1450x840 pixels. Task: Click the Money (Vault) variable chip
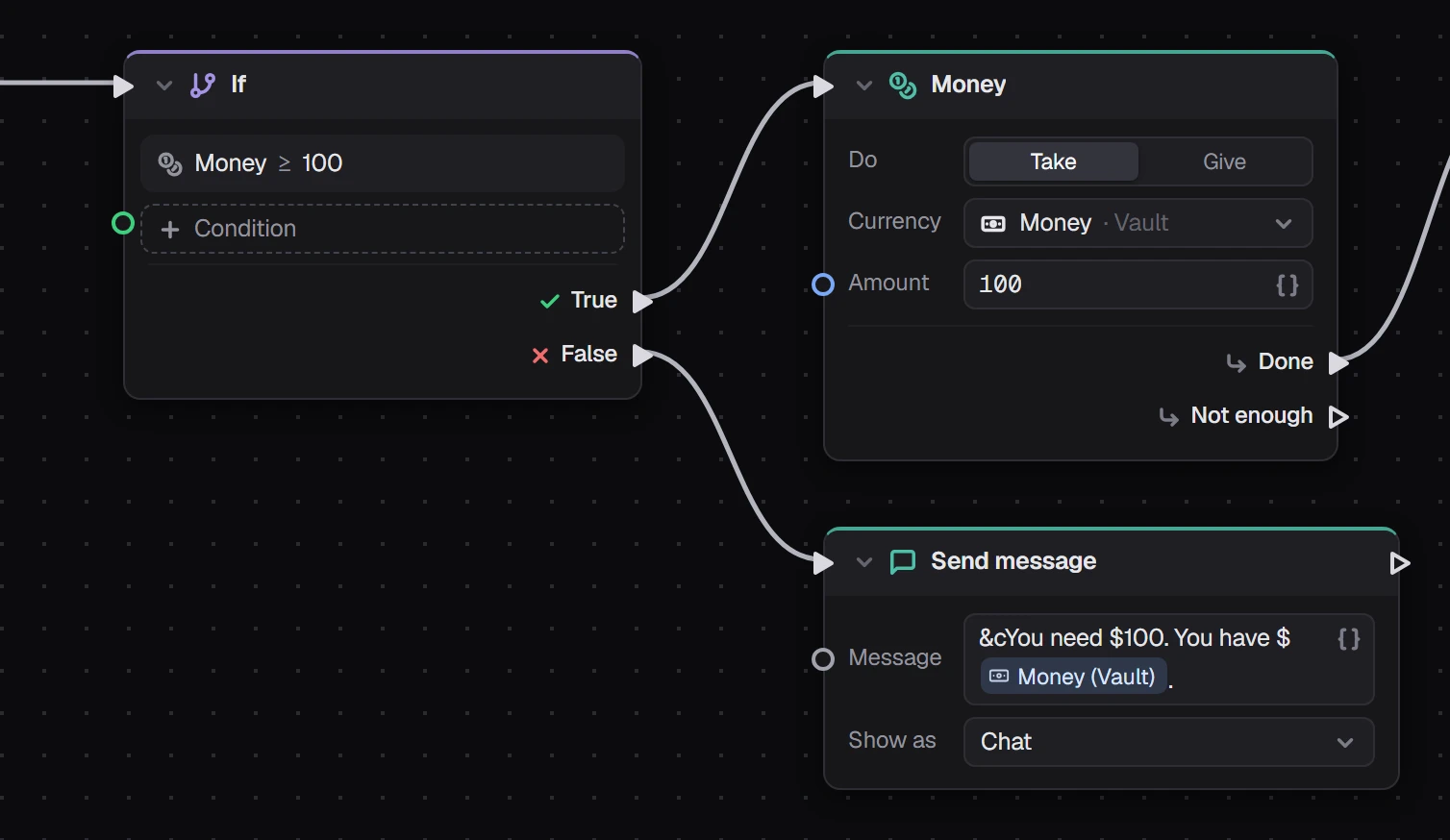pos(1074,677)
